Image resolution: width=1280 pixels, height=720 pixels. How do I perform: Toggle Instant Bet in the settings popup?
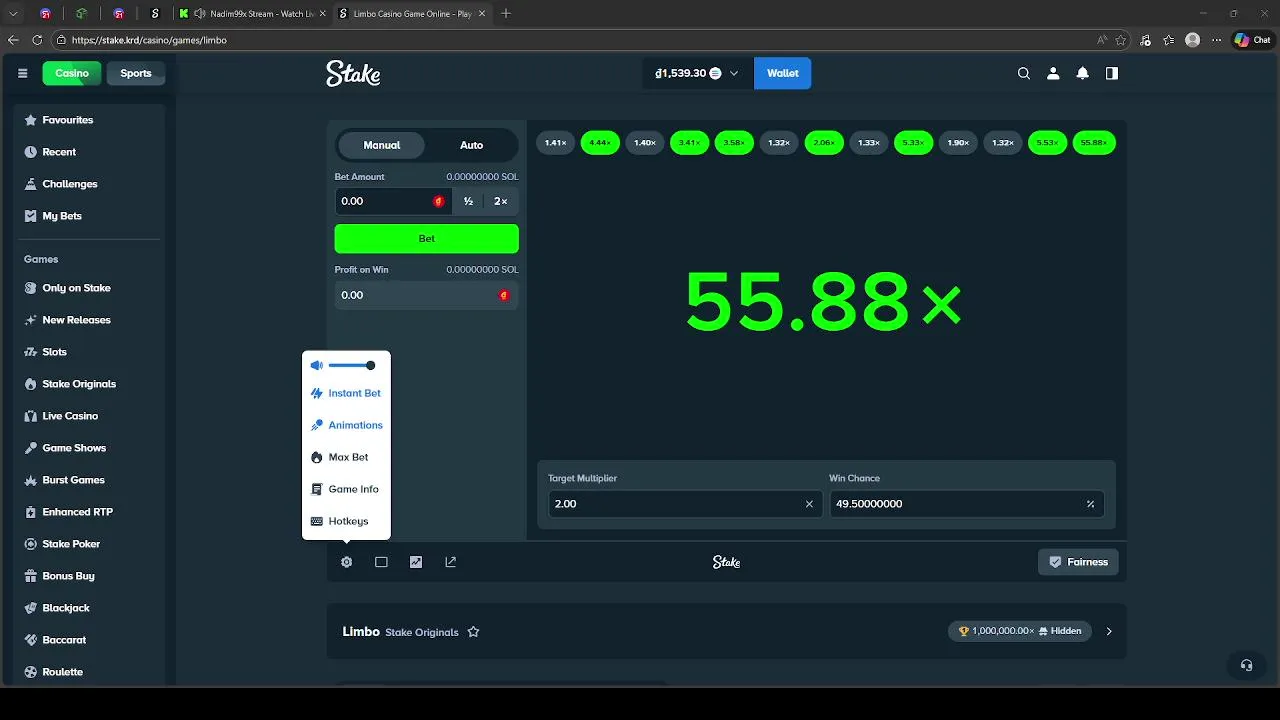click(346, 393)
